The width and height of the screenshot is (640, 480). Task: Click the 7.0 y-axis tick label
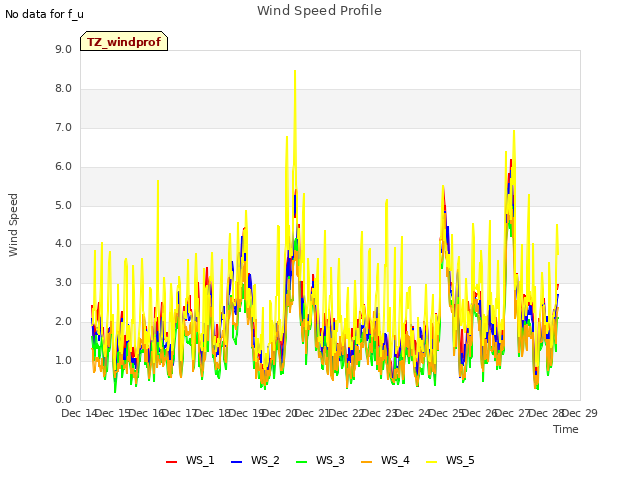click(63, 128)
